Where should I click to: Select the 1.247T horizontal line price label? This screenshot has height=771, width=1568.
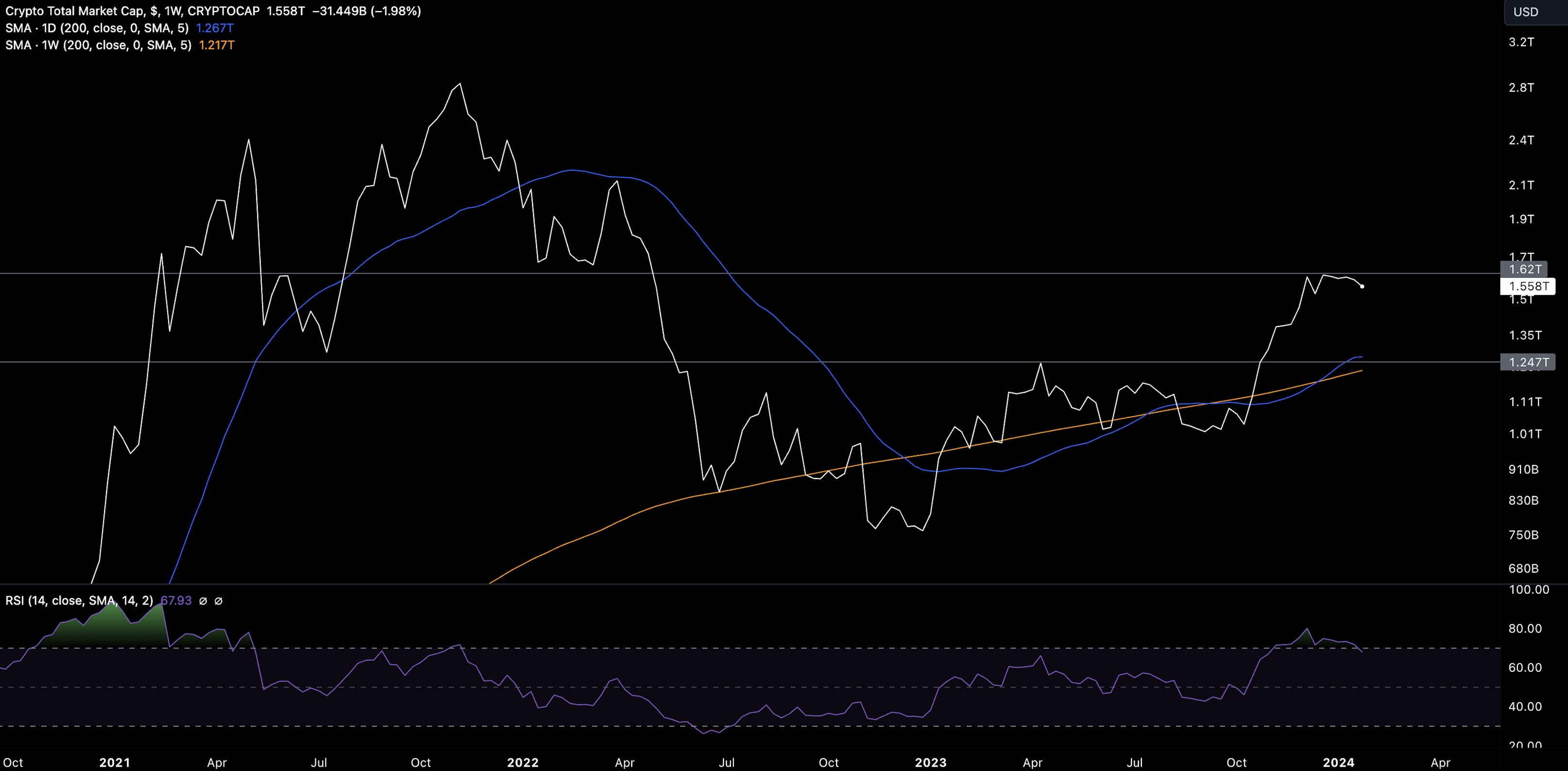tap(1529, 362)
